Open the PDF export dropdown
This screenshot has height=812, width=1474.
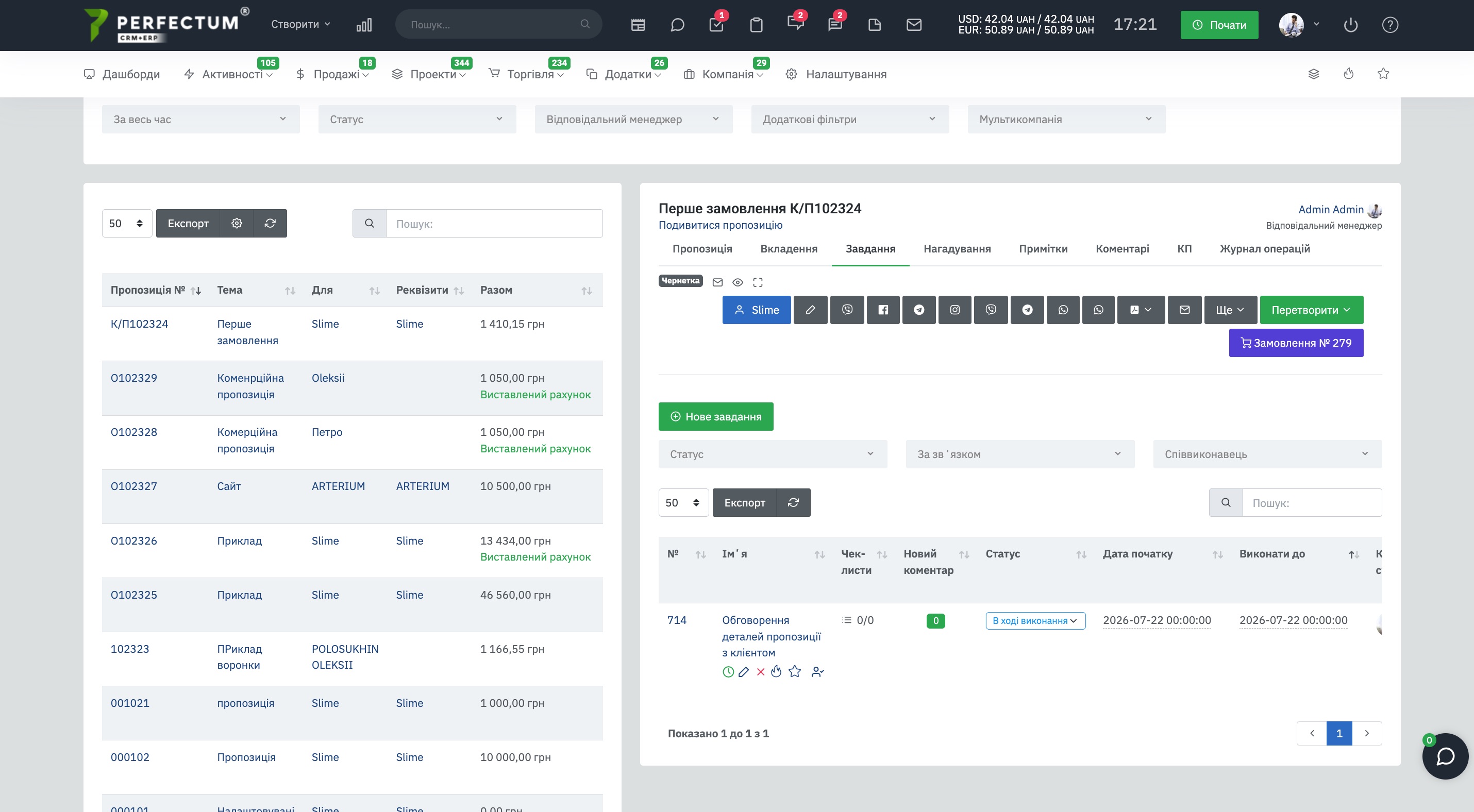point(1141,310)
